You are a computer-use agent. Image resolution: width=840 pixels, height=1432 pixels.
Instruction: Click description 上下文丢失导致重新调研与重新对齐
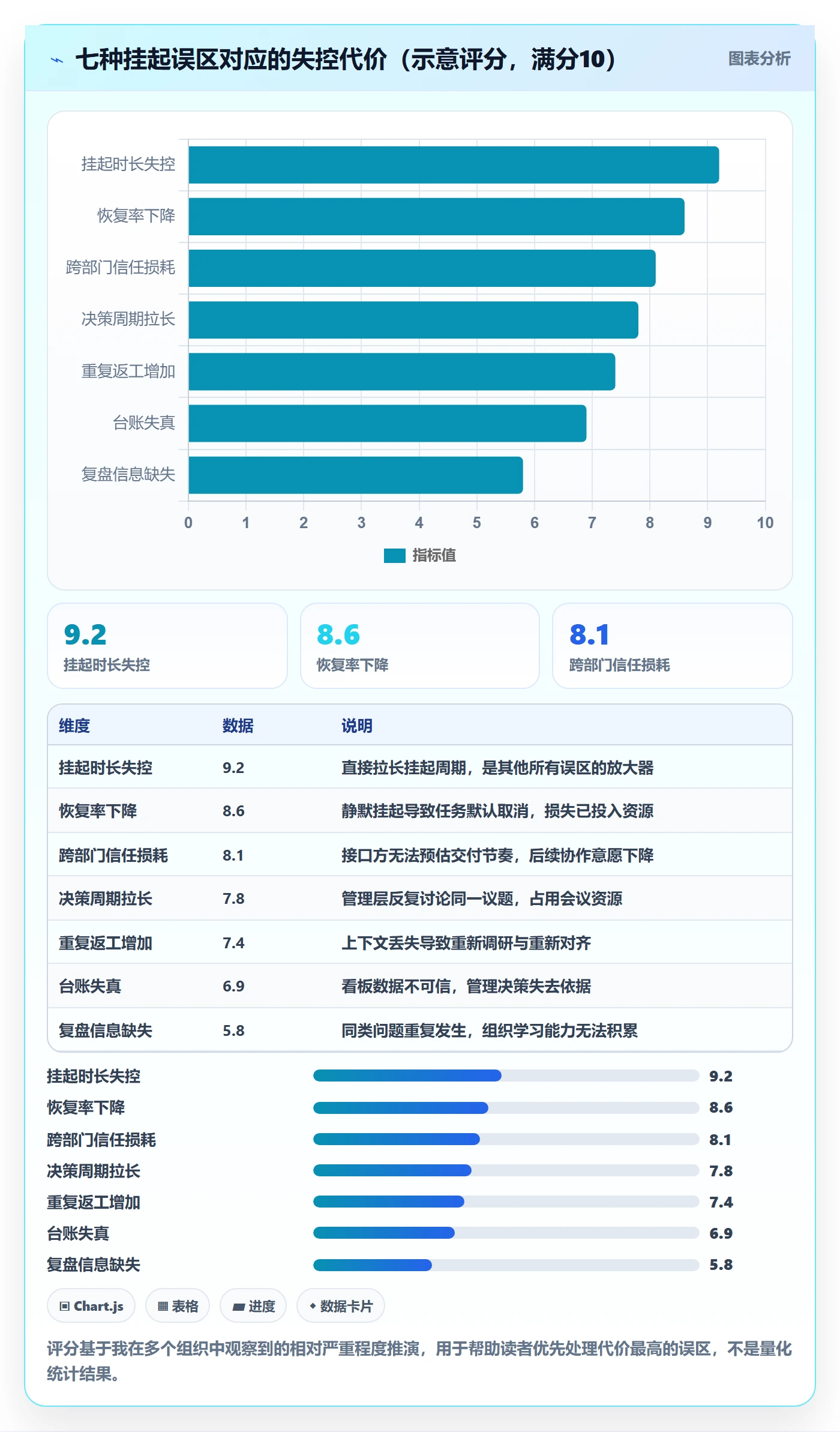click(x=466, y=943)
